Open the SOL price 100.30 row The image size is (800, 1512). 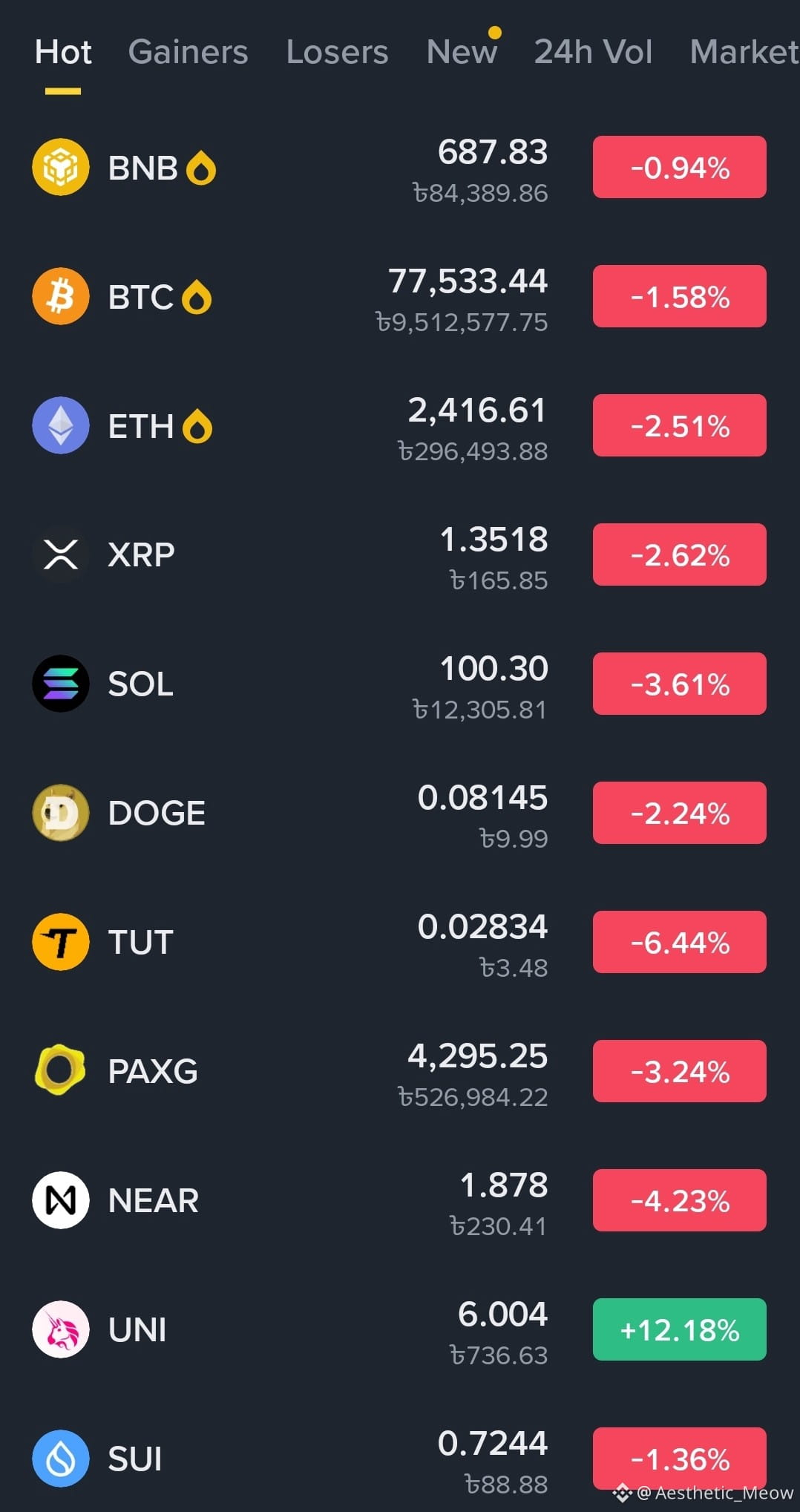coord(400,684)
